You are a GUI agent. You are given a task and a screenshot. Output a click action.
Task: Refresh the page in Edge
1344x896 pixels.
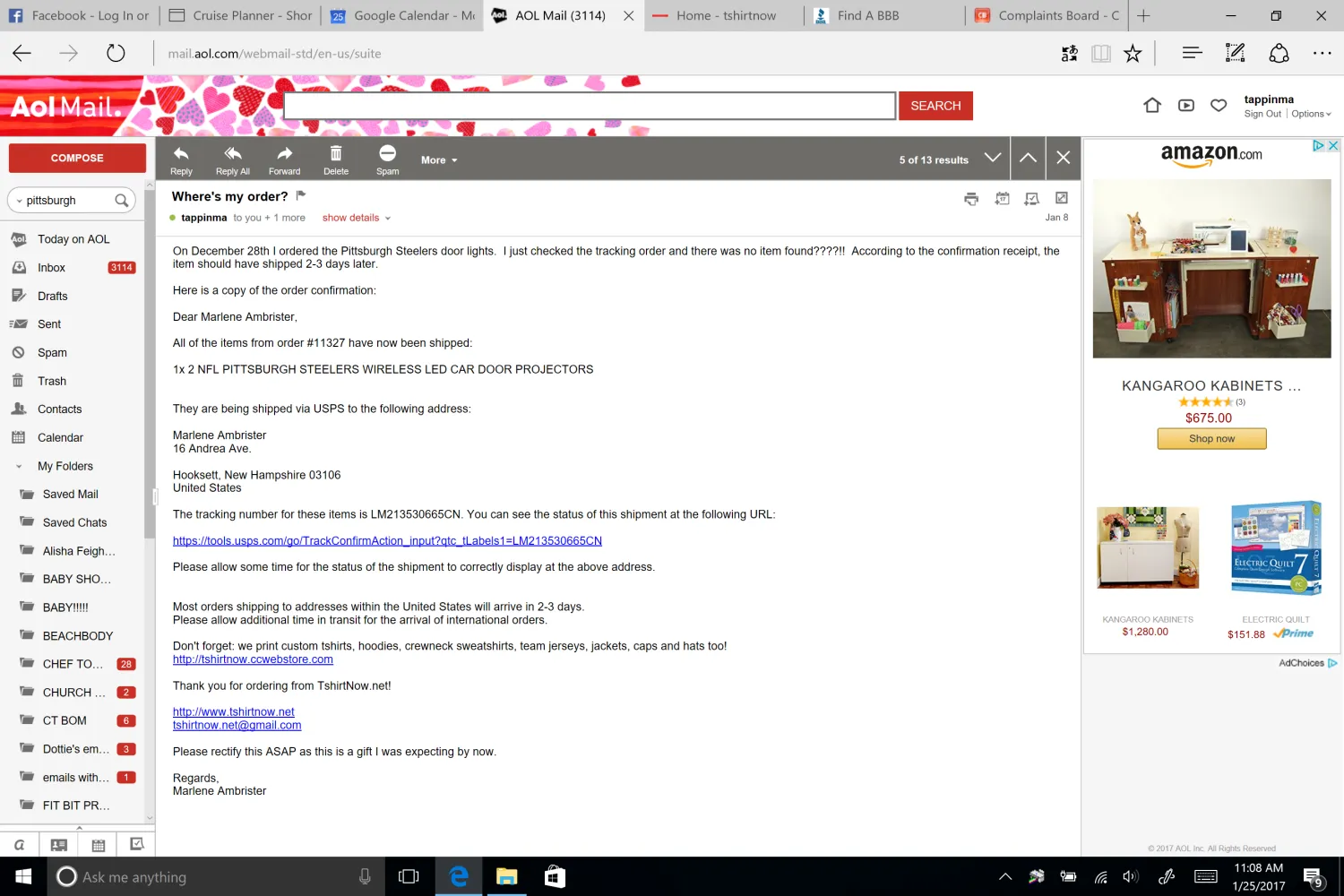click(x=116, y=54)
